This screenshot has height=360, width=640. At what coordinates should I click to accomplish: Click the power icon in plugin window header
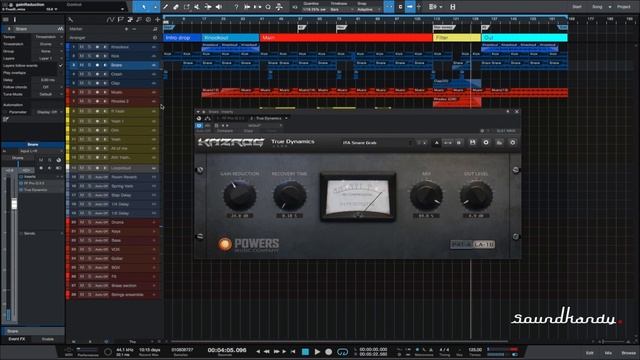click(x=199, y=118)
